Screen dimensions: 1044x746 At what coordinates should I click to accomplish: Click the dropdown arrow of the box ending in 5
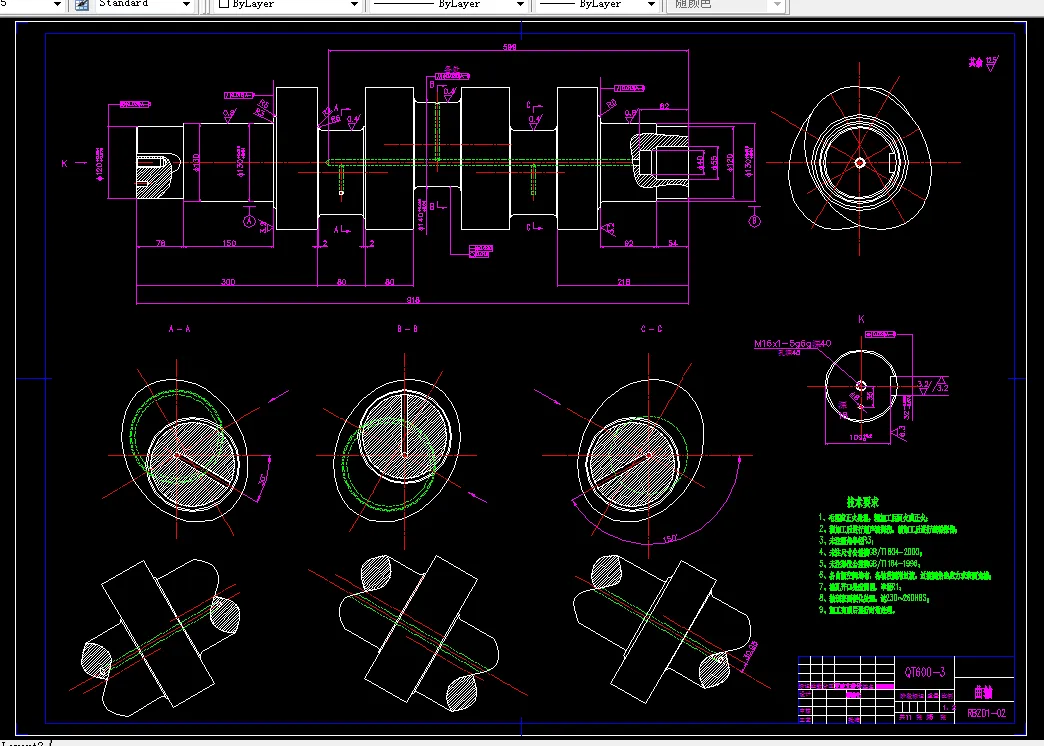coord(57,5)
